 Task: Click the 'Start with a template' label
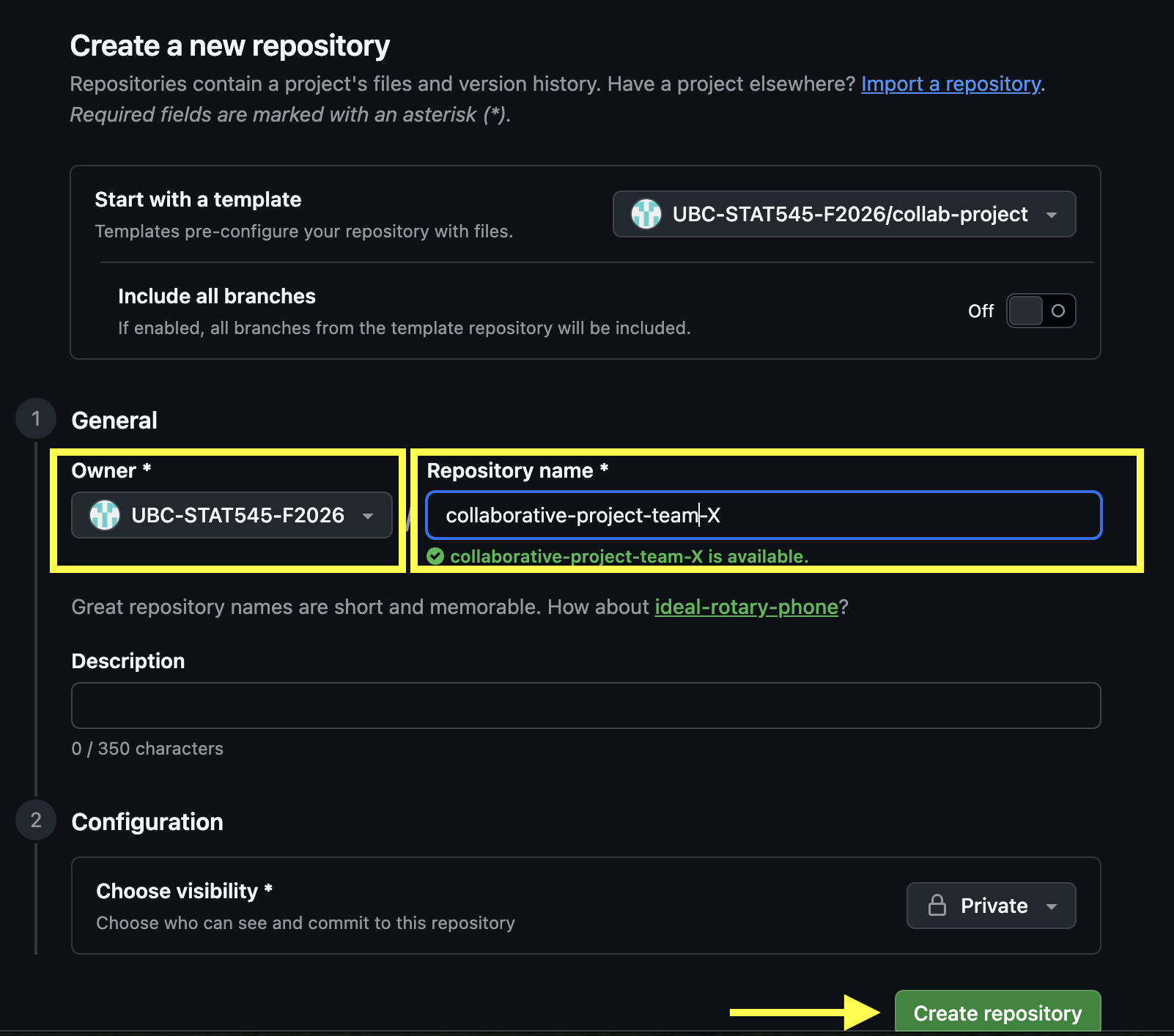[x=198, y=199]
